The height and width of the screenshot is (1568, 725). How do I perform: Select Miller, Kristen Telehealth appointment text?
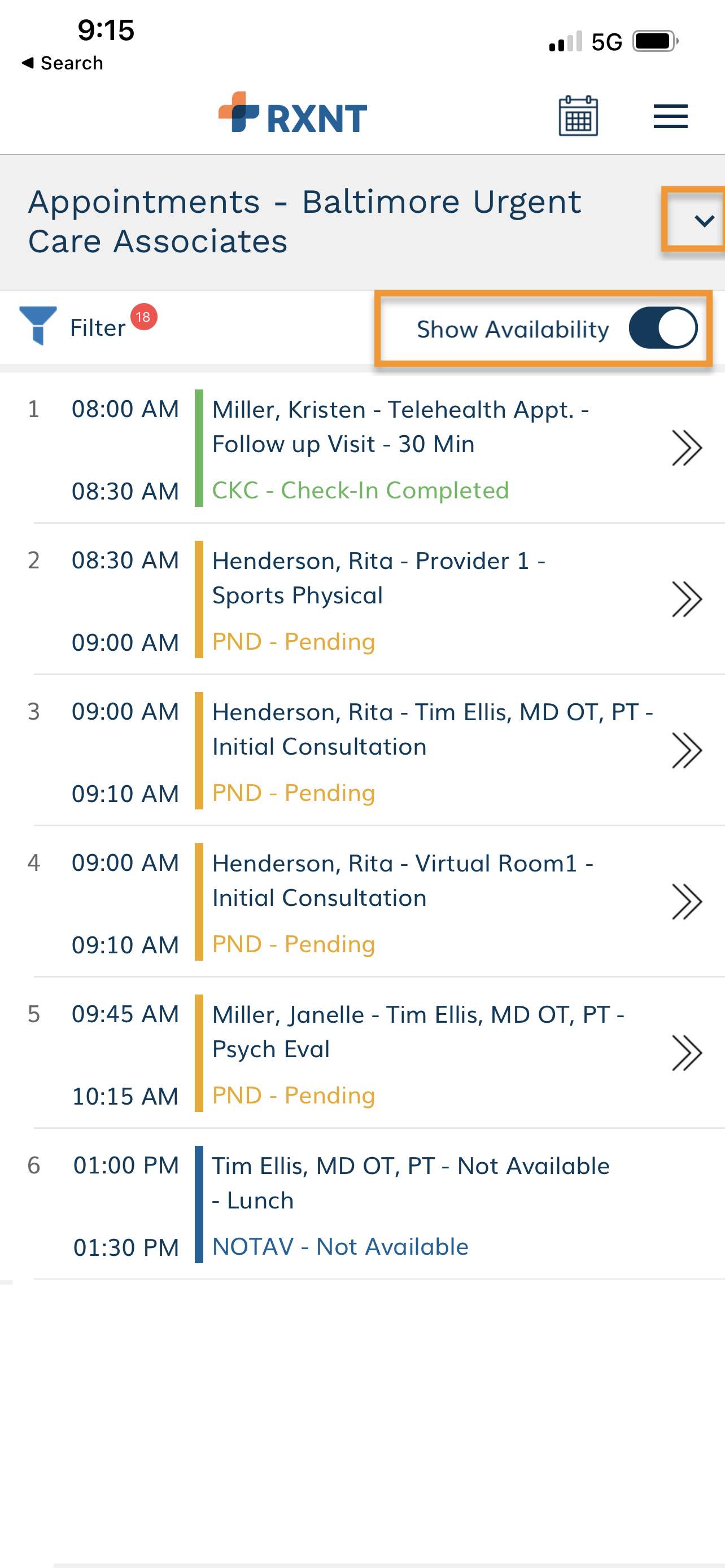pos(400,427)
